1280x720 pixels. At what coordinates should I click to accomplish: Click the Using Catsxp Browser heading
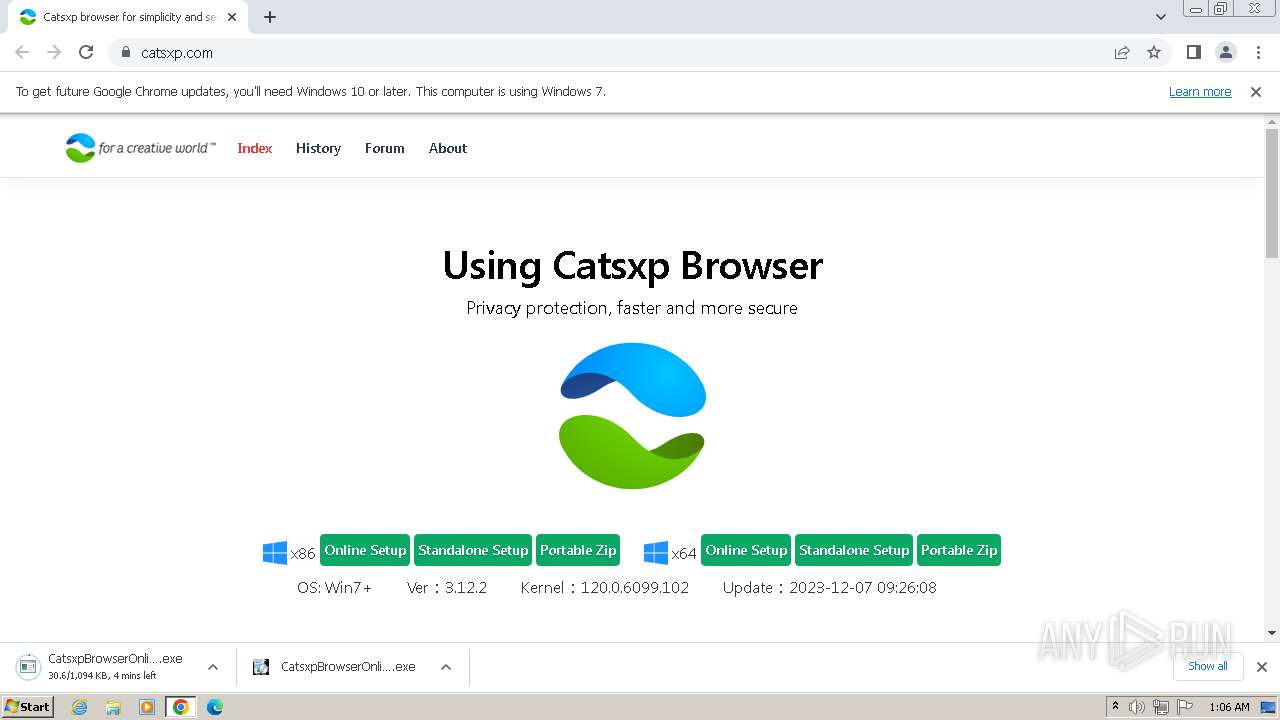632,265
